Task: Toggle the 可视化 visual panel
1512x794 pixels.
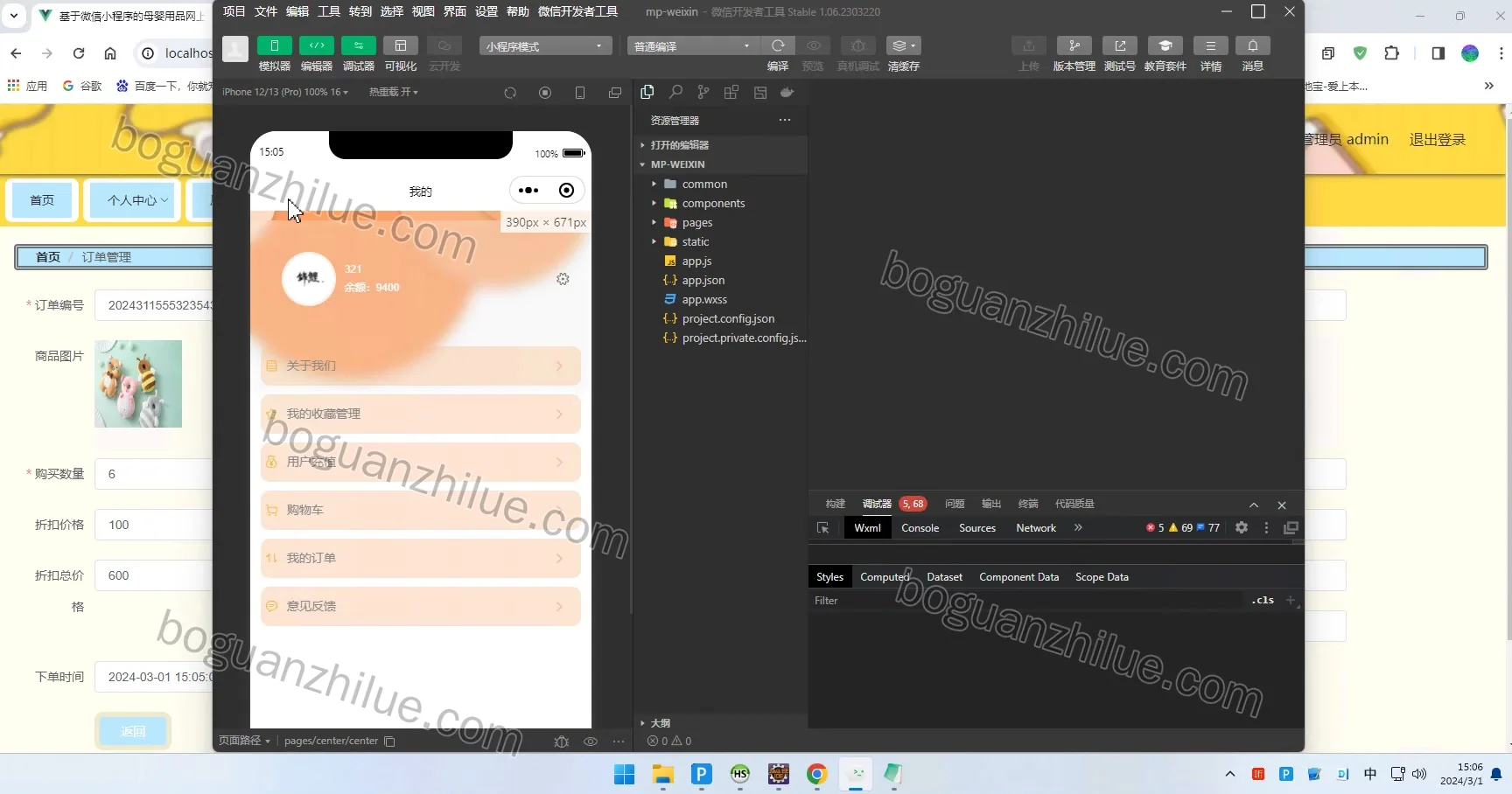Action: click(x=401, y=45)
